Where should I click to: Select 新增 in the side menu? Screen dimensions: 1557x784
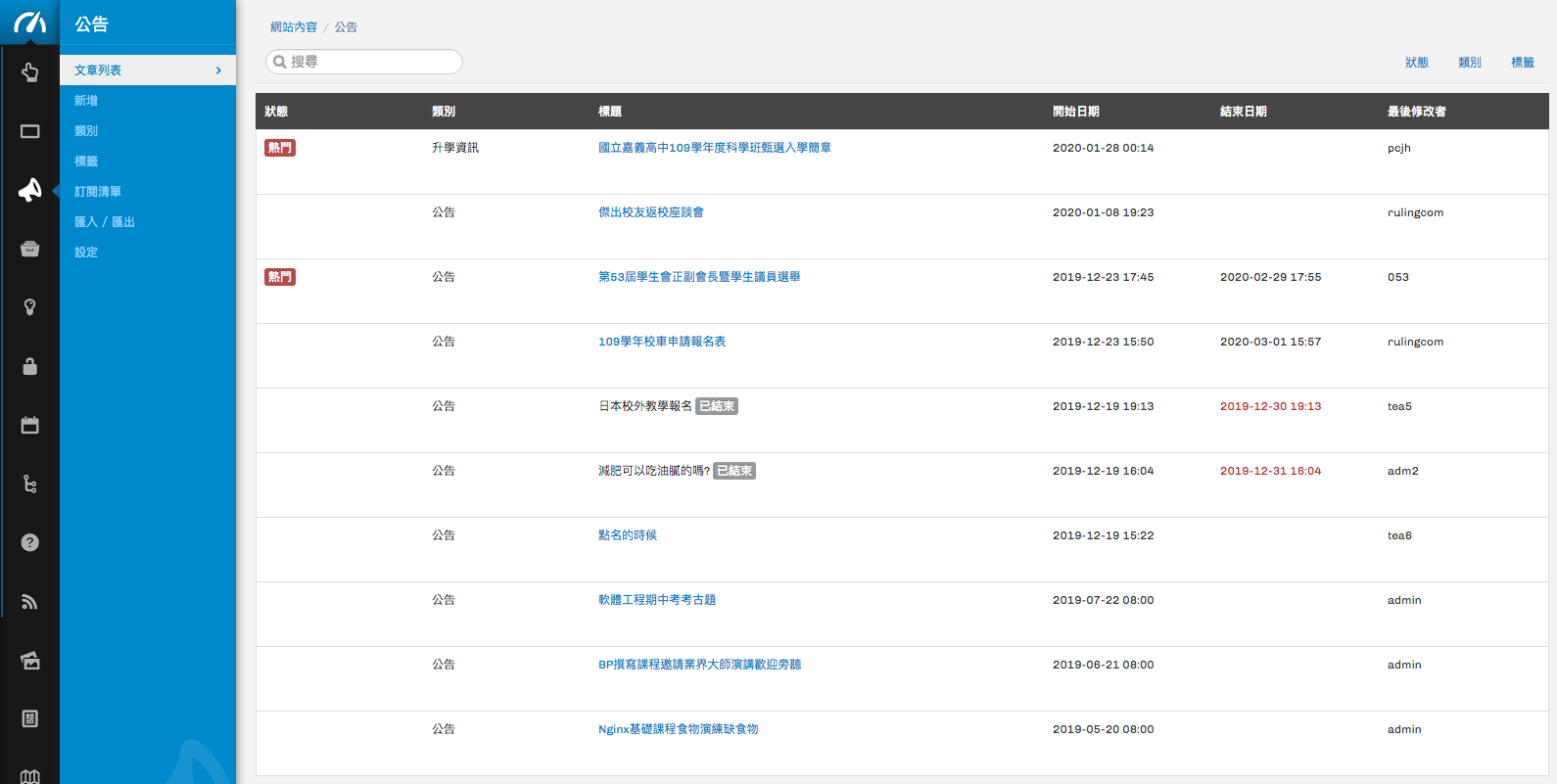point(86,101)
